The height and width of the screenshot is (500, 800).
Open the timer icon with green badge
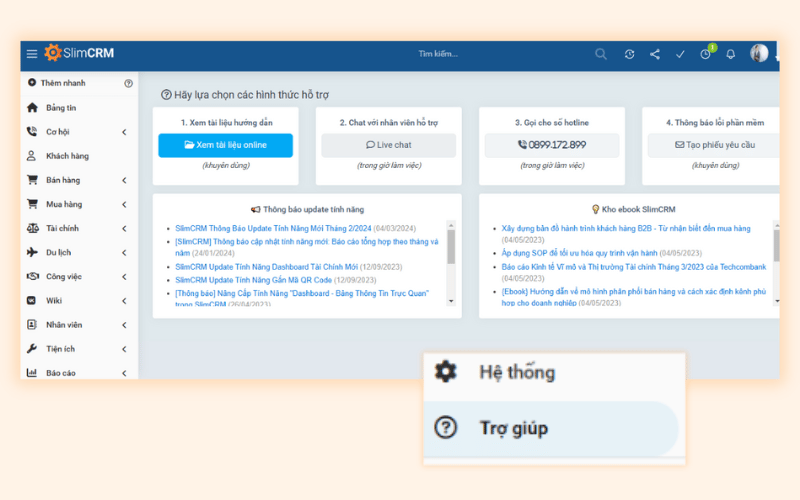tap(707, 52)
